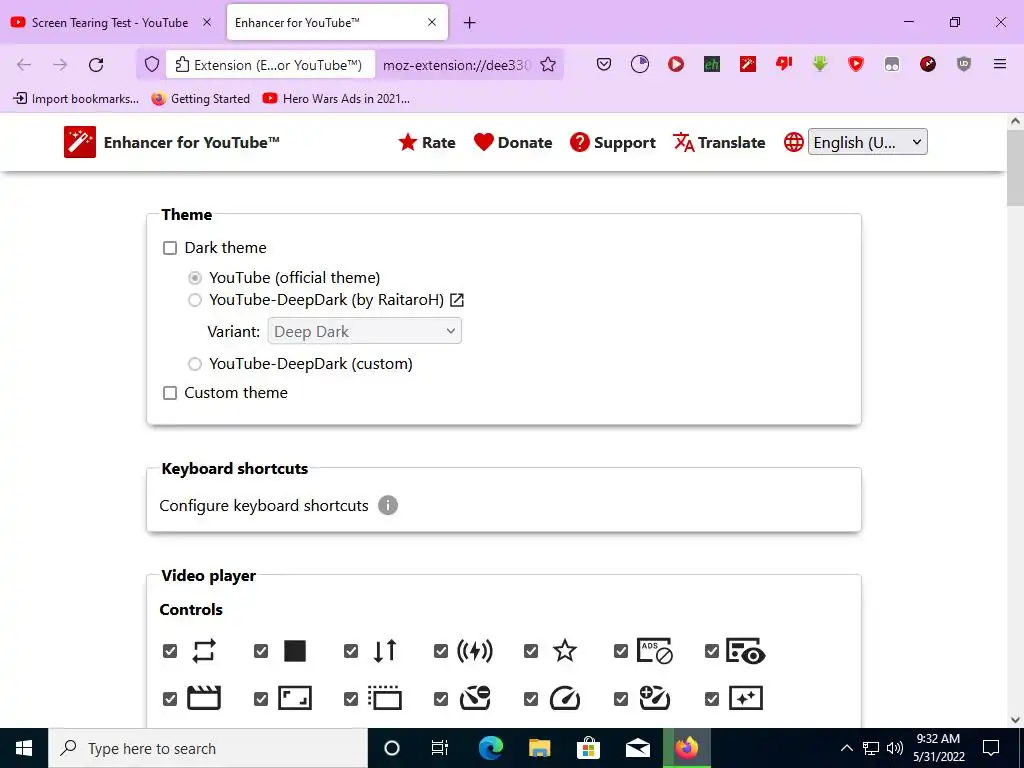Click the star control icon
The image size is (1024, 768).
[x=565, y=651]
